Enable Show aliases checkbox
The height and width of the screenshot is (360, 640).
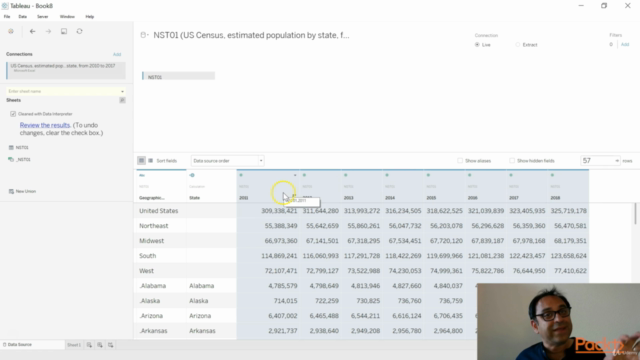point(460,161)
